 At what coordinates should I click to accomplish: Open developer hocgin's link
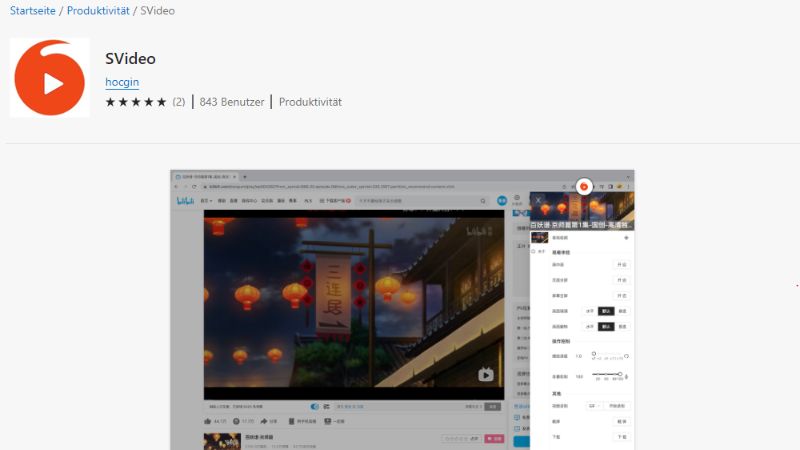122,82
